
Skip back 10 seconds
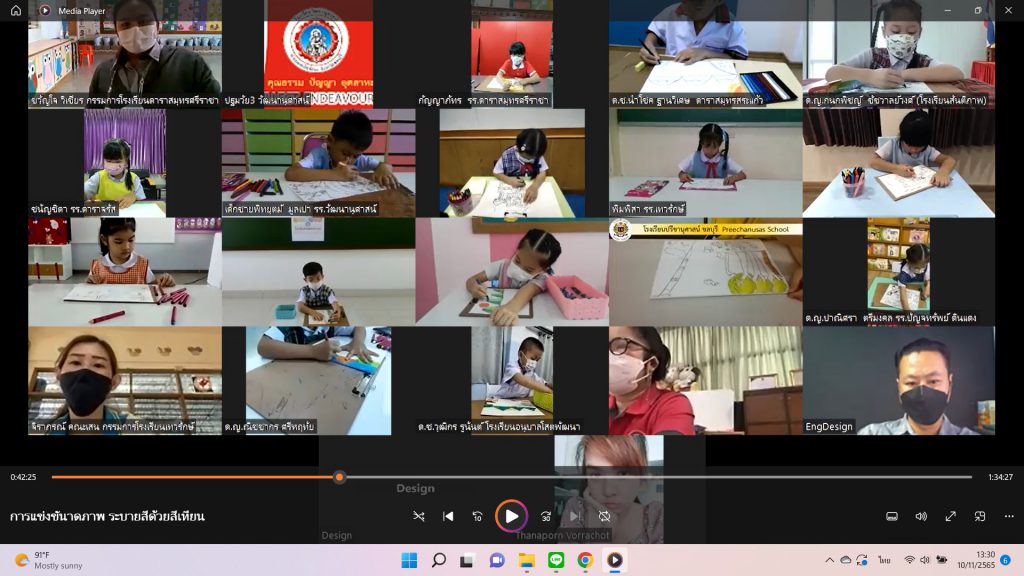click(x=477, y=516)
